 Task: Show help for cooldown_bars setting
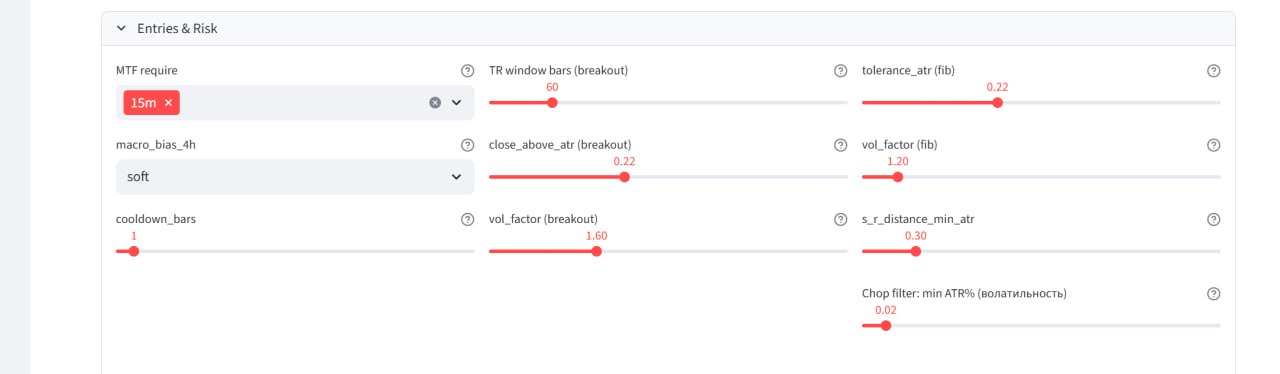[467, 219]
